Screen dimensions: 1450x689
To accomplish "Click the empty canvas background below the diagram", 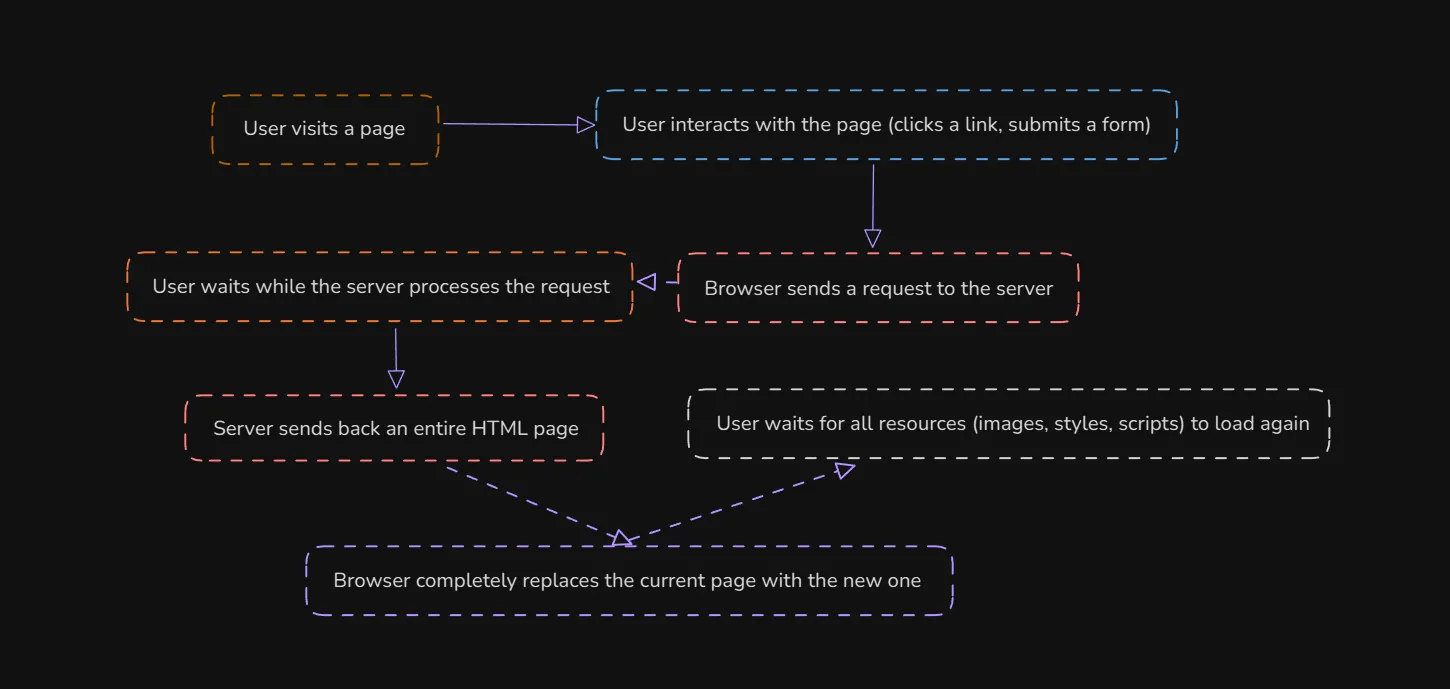I will [x=700, y=660].
